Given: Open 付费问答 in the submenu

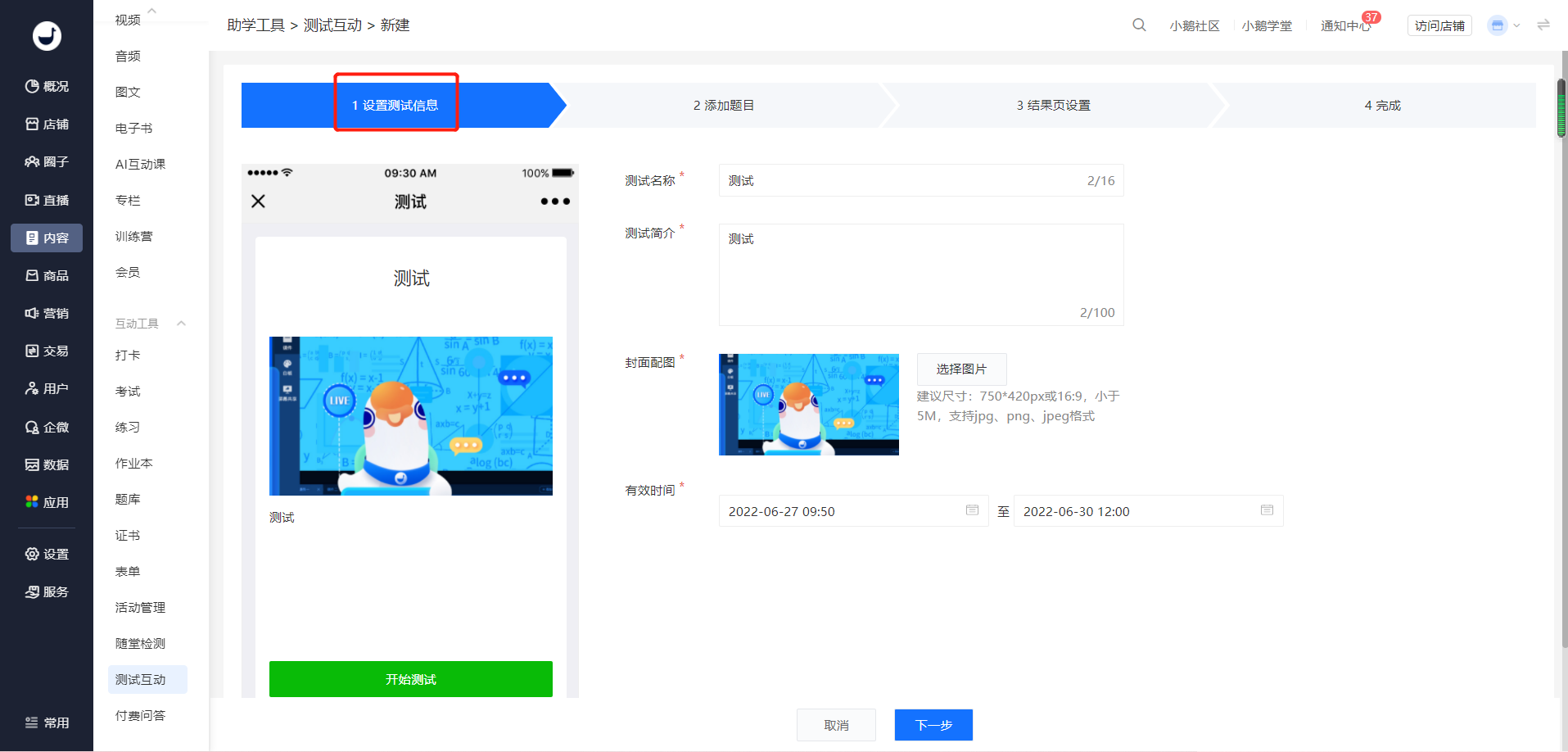Looking at the screenshot, I should 140,715.
